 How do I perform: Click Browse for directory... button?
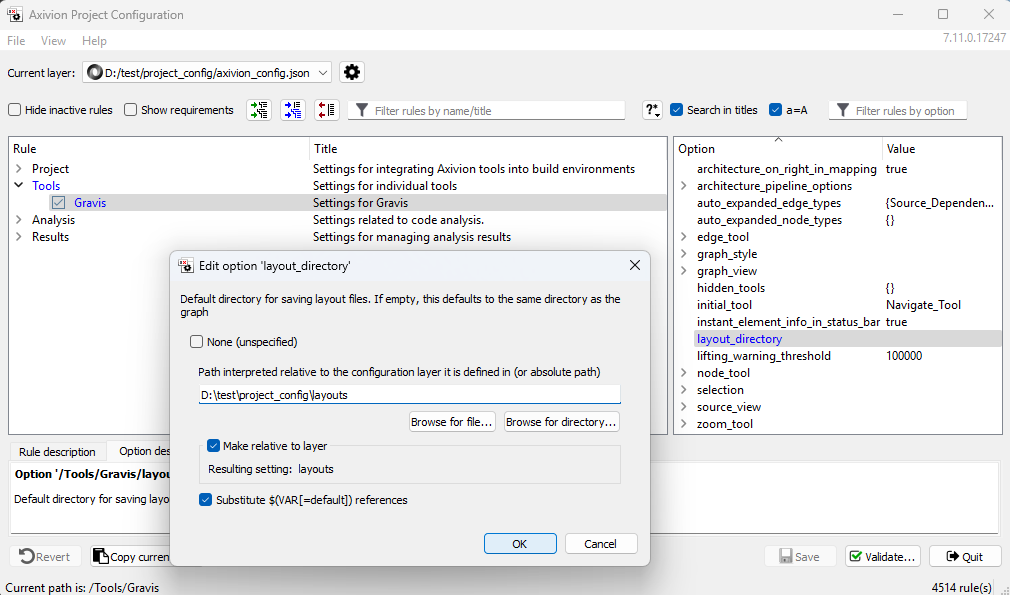tap(562, 422)
